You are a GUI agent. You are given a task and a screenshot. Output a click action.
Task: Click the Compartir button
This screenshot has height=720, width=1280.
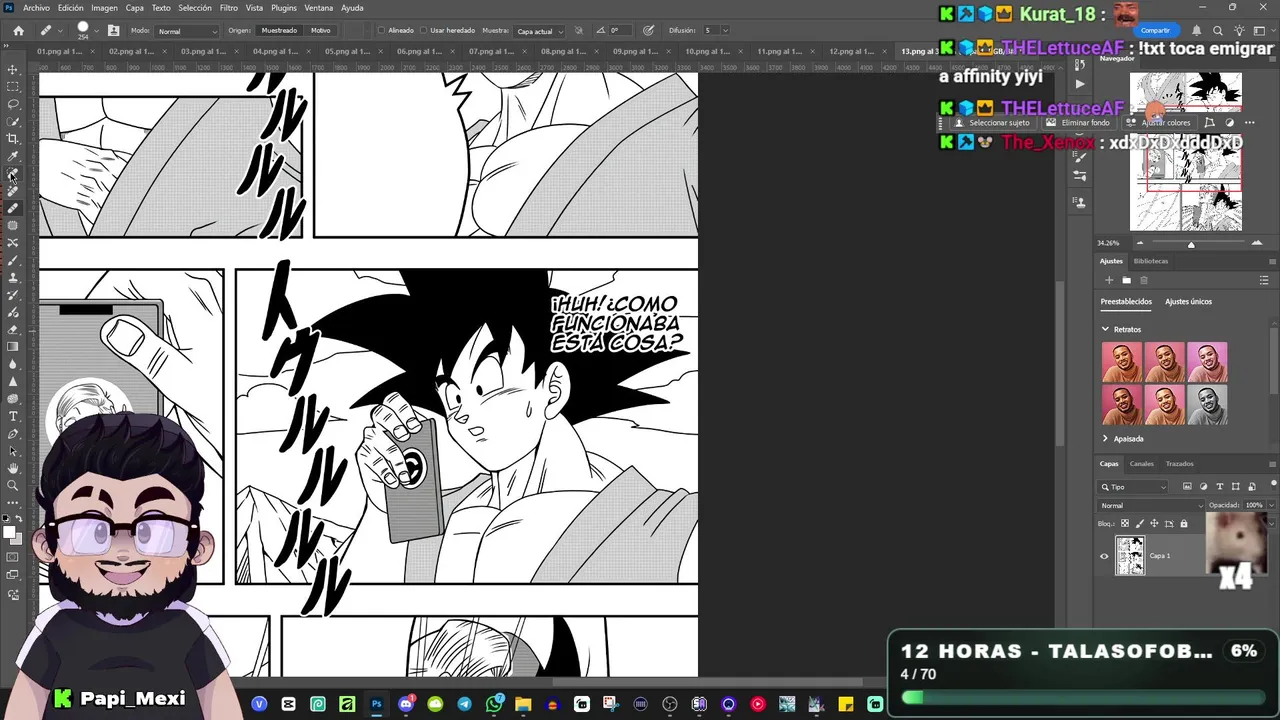click(x=1155, y=30)
